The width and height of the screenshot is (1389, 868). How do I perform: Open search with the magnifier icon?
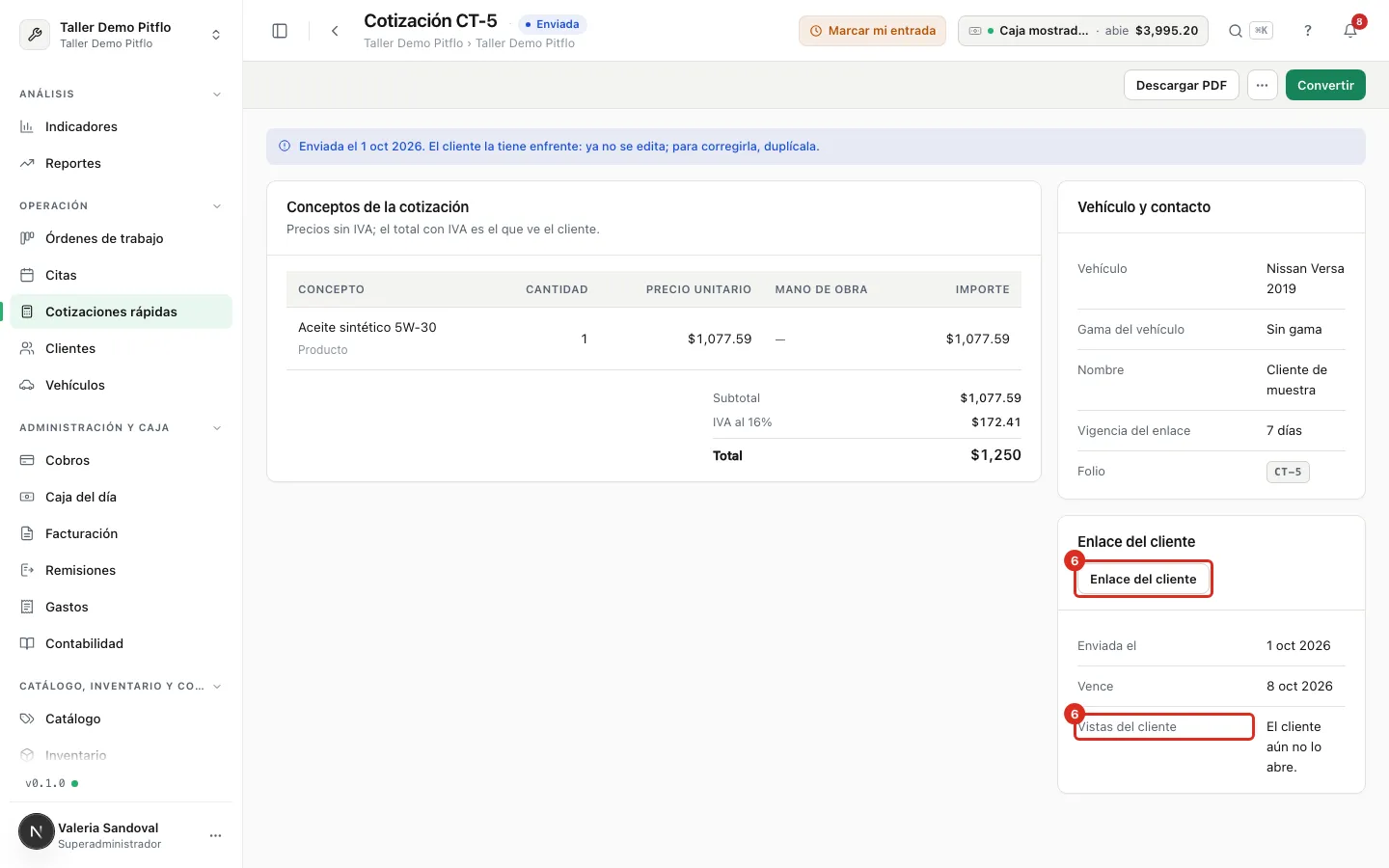(1235, 31)
